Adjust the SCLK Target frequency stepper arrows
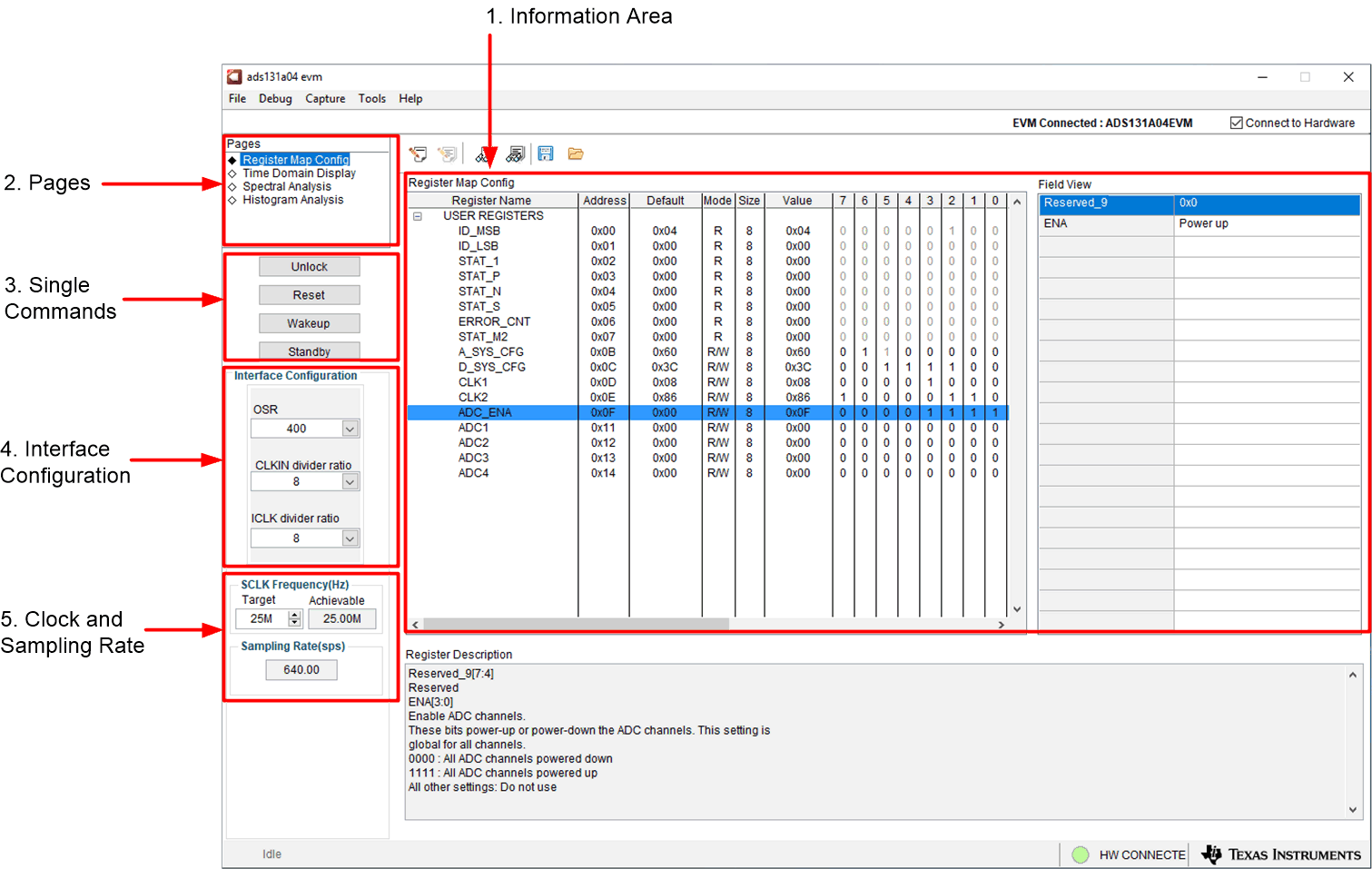Viewport: 1372px width, 869px height. (294, 619)
